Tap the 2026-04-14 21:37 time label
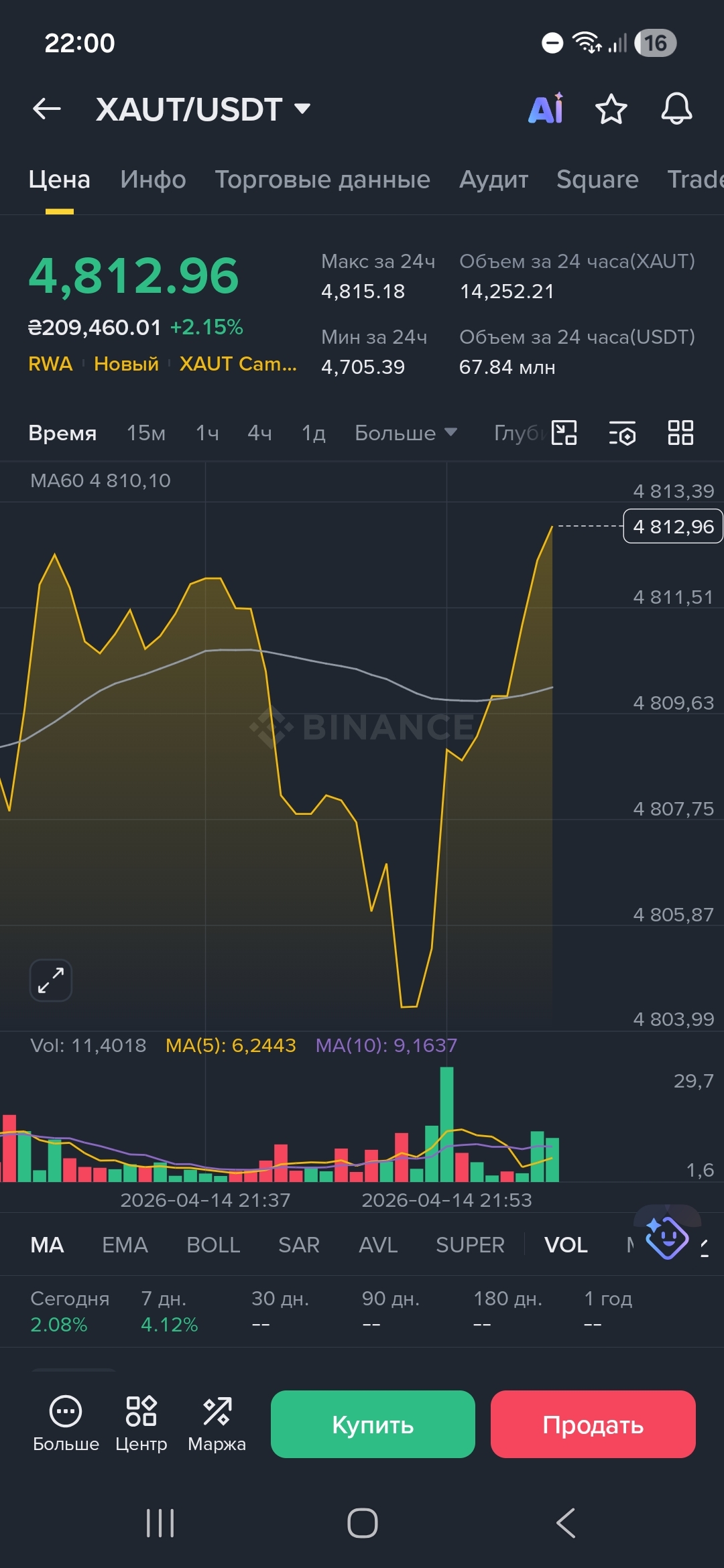724x1568 pixels. tap(205, 1200)
